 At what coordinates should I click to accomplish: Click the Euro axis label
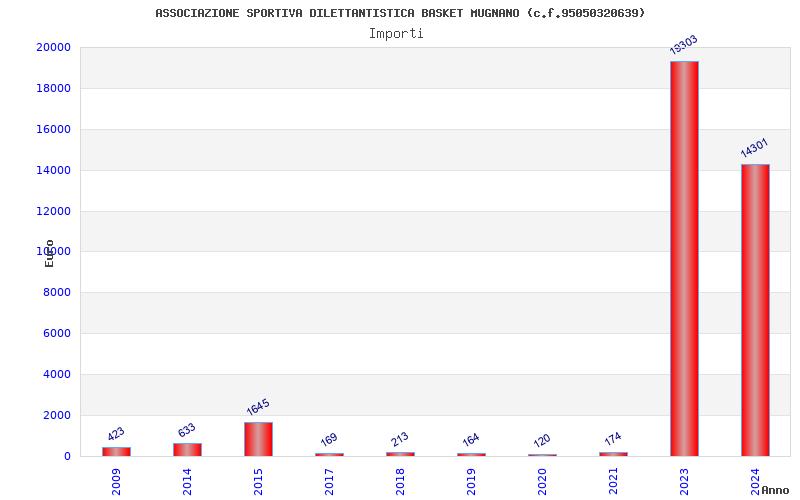pos(49,253)
